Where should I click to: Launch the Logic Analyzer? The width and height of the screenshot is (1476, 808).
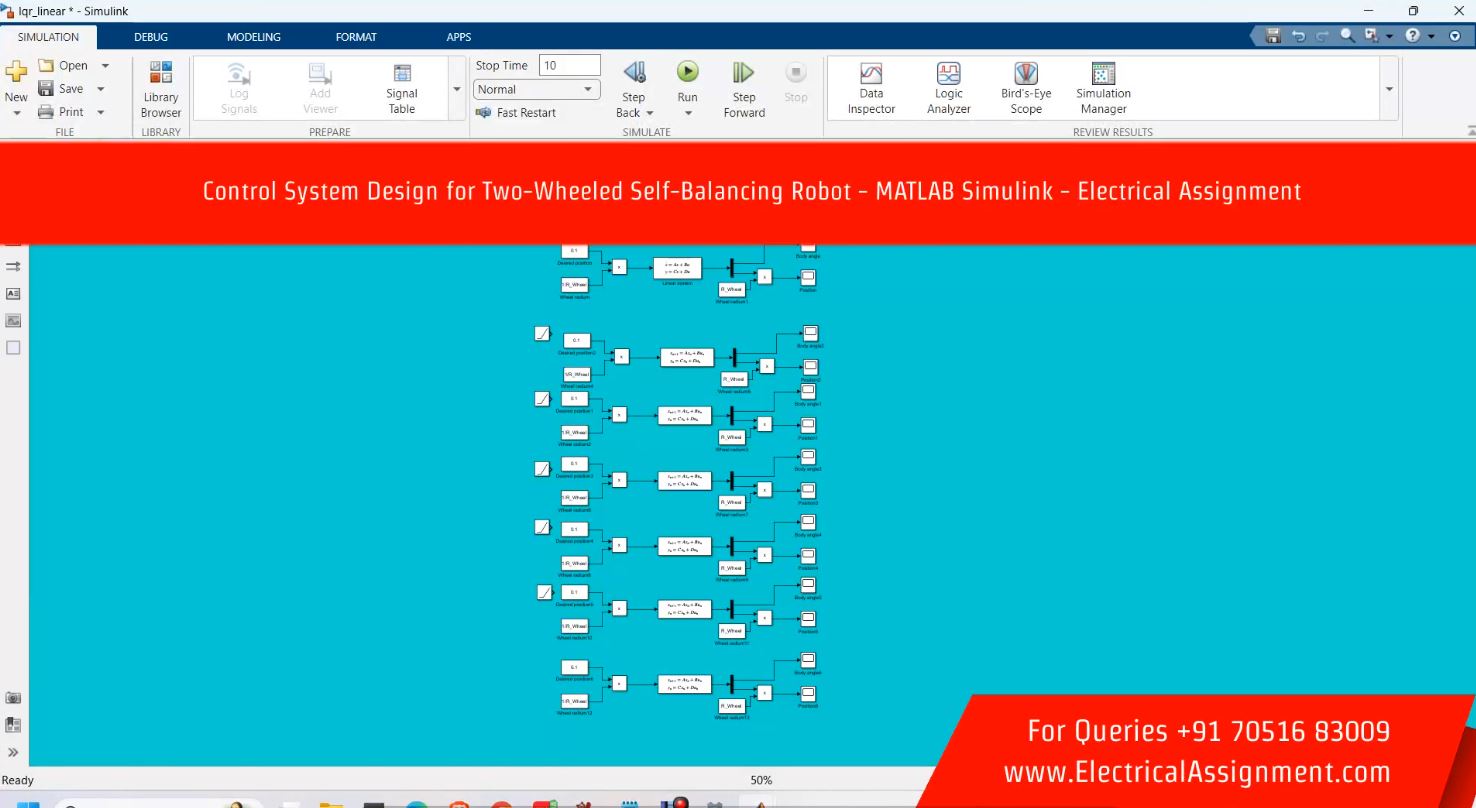(948, 88)
